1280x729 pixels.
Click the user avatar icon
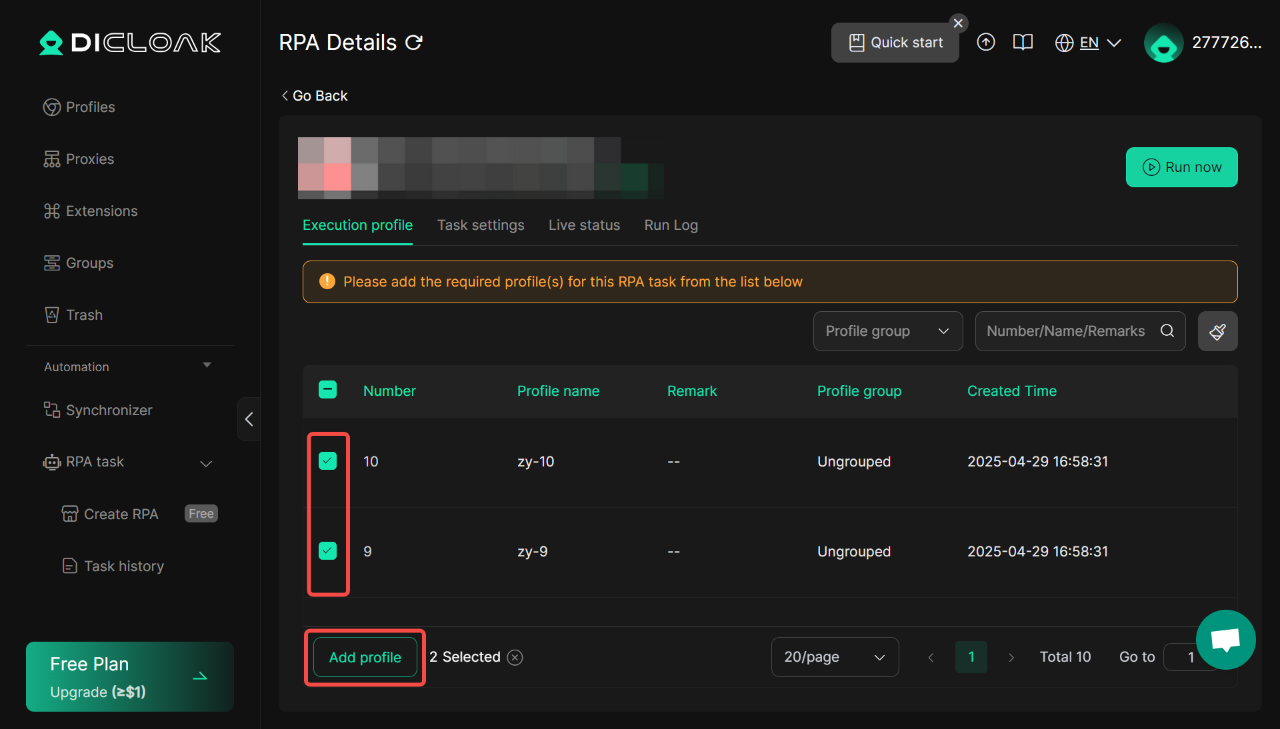coord(1164,43)
